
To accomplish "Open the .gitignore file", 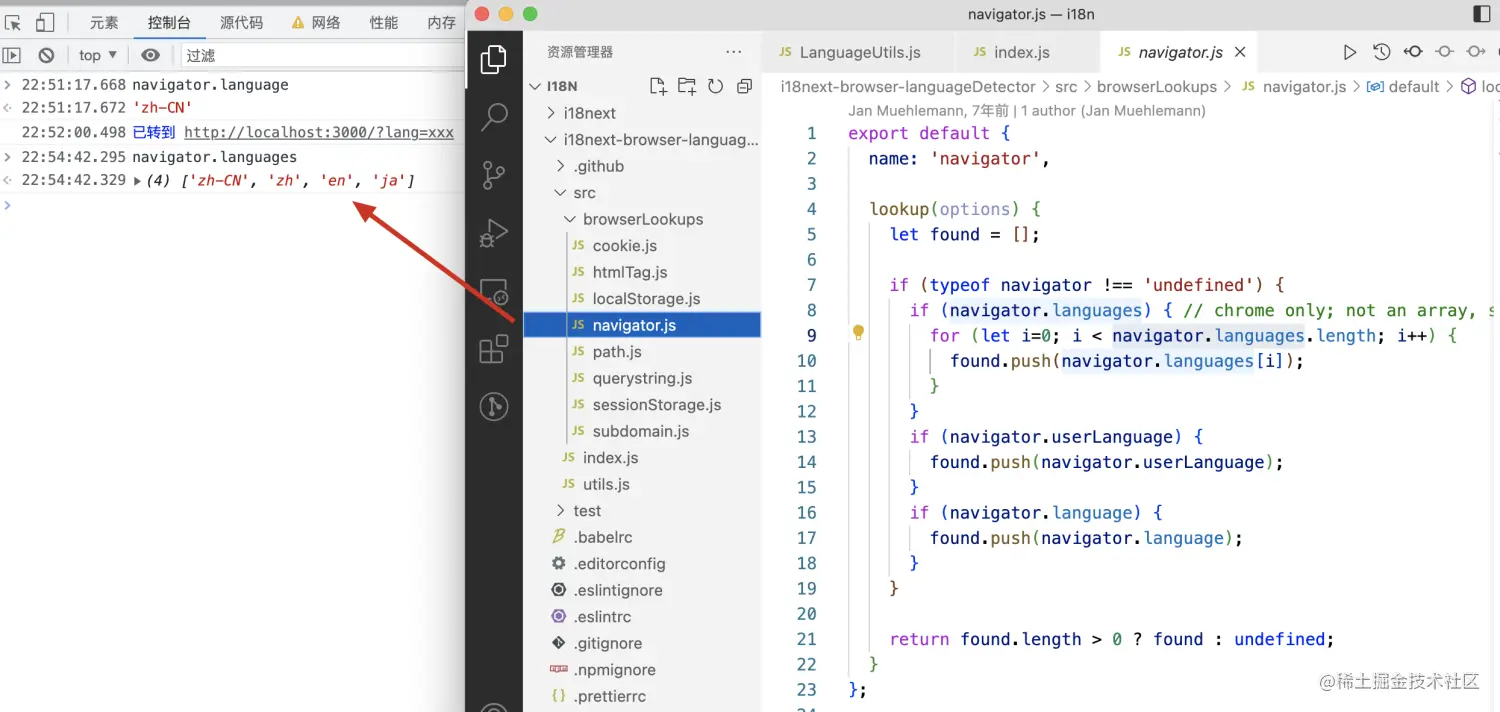I will click(x=608, y=643).
